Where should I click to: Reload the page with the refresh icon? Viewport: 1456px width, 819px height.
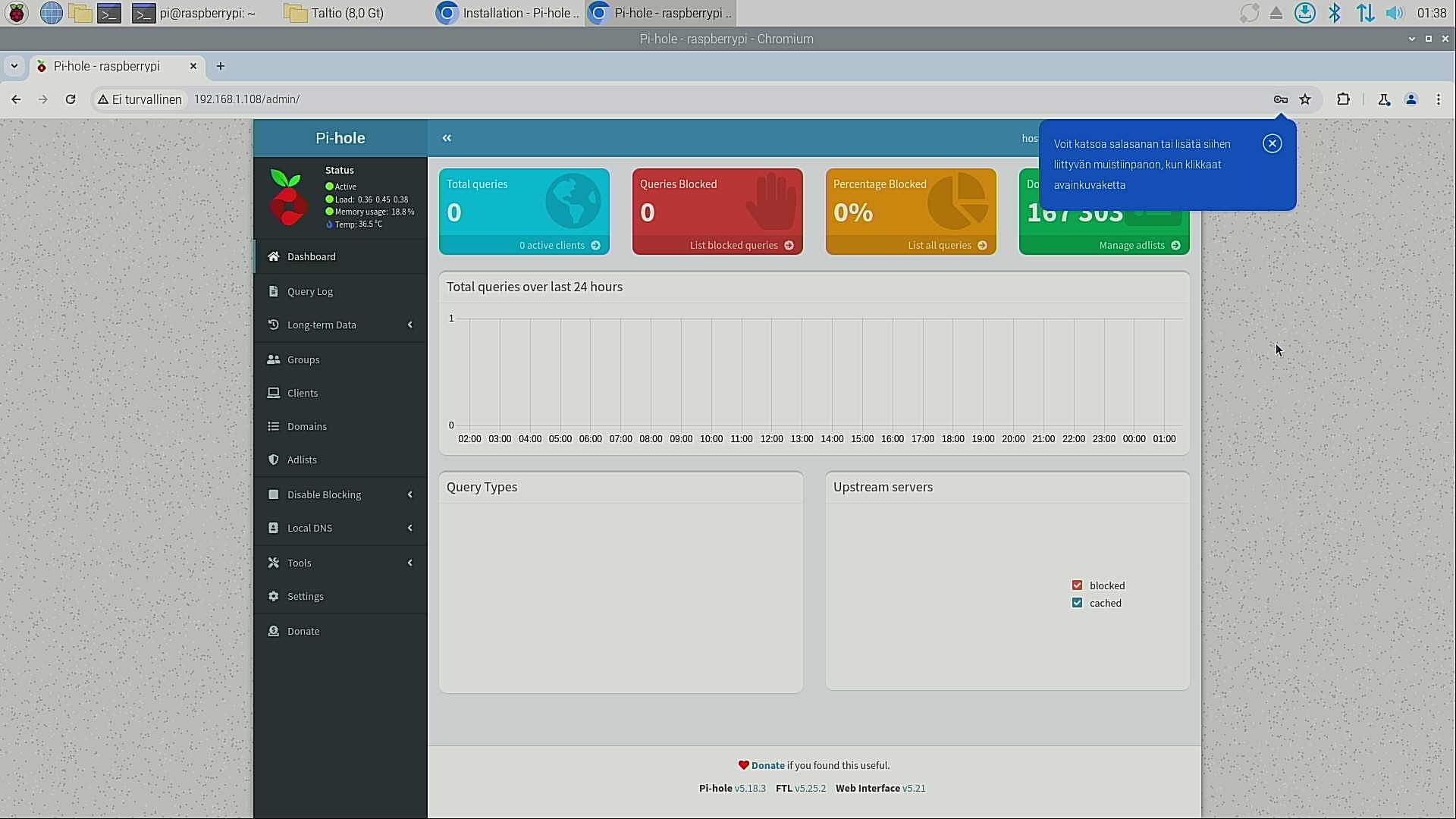point(71,99)
